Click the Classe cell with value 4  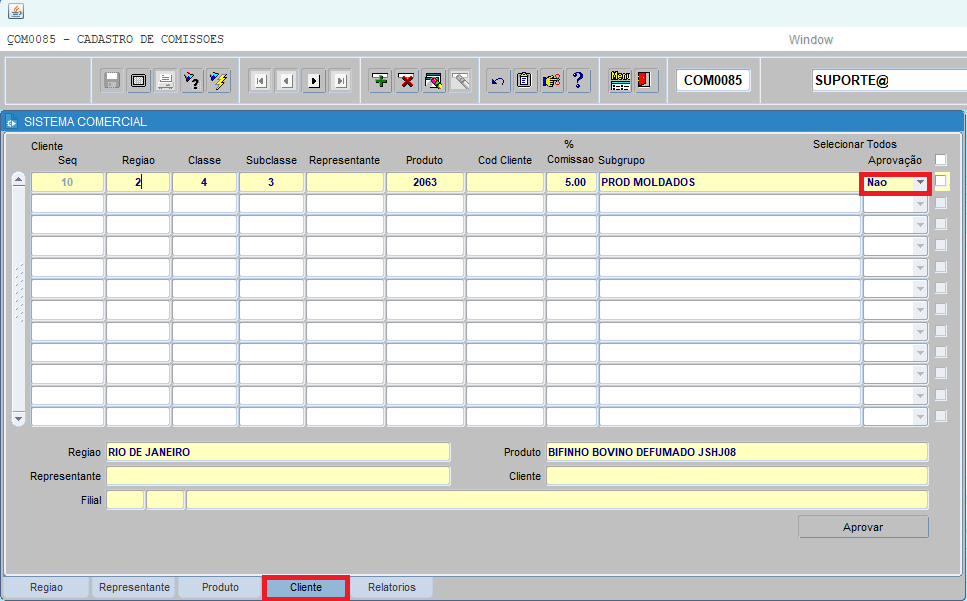click(204, 182)
